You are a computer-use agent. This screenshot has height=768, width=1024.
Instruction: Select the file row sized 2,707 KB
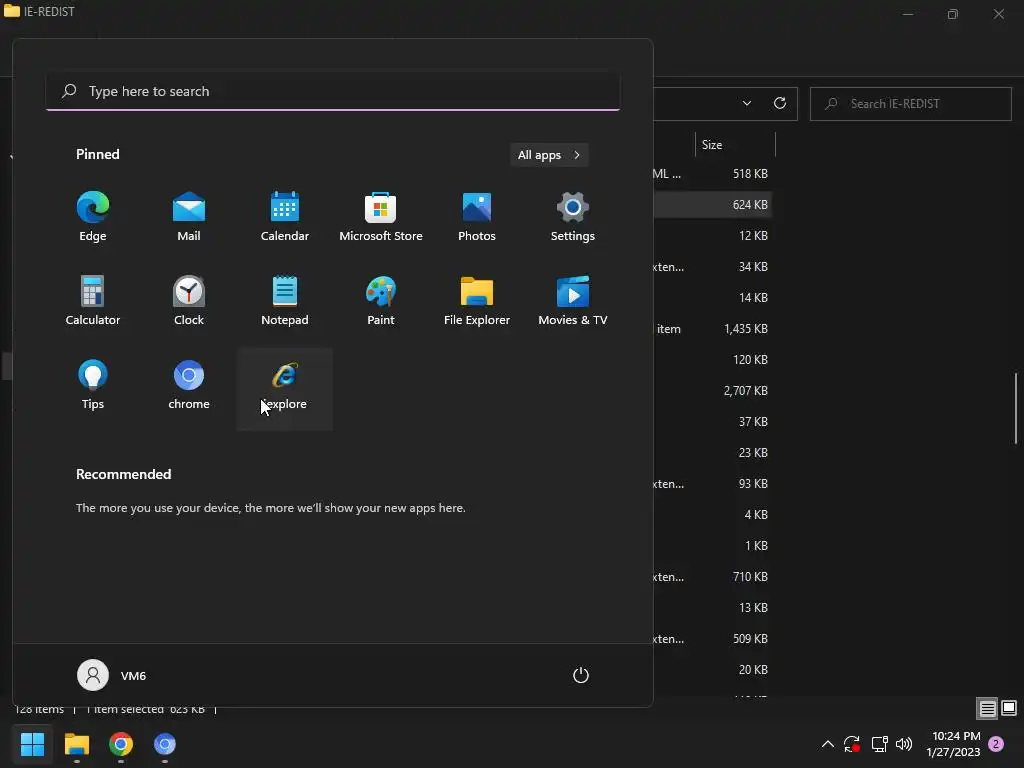coord(712,391)
